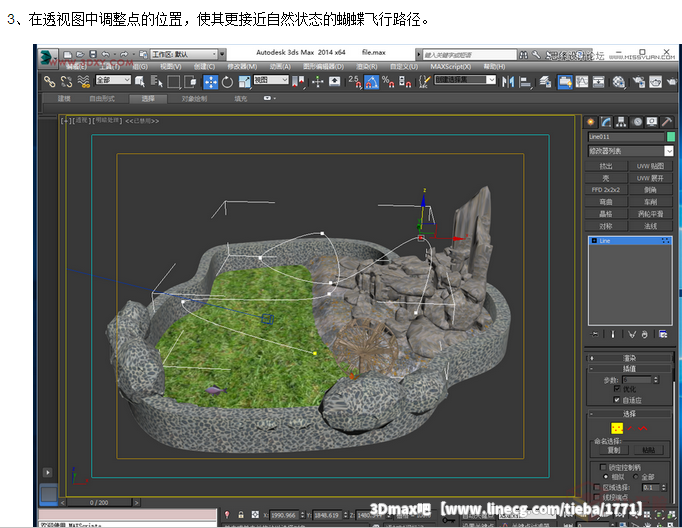Screen dimensions: 682x528
Task: Toggle the 优化 (Optimize) checkbox
Action: pyautogui.click(x=617, y=389)
